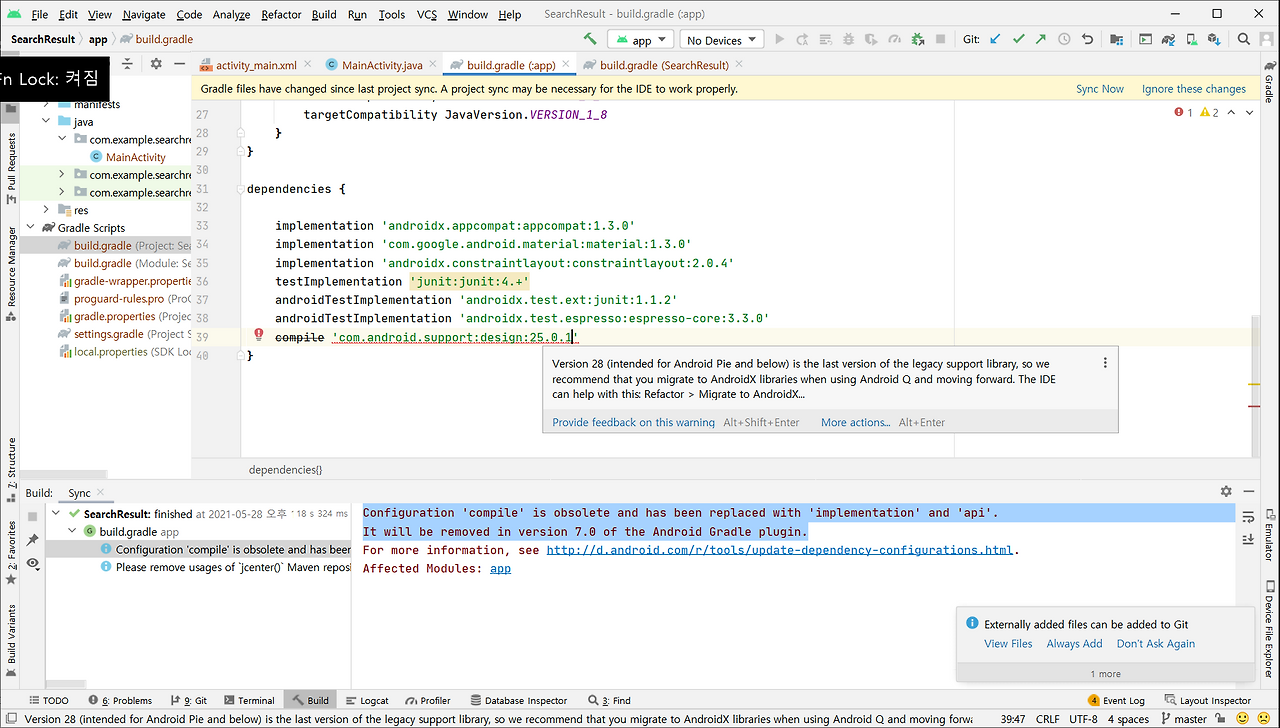
Task: Click View Files in Git notification
Action: point(1008,644)
